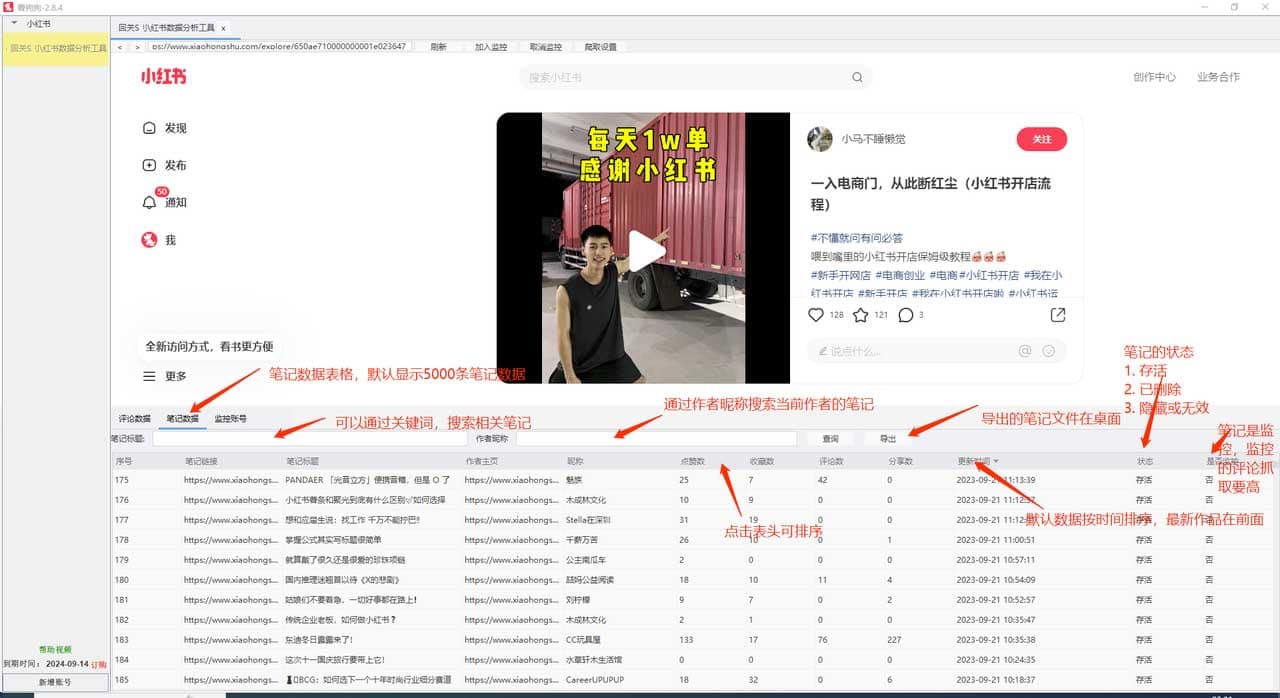1280x698 pixels.
Task: Like the note with the heart icon
Action: click(816, 314)
